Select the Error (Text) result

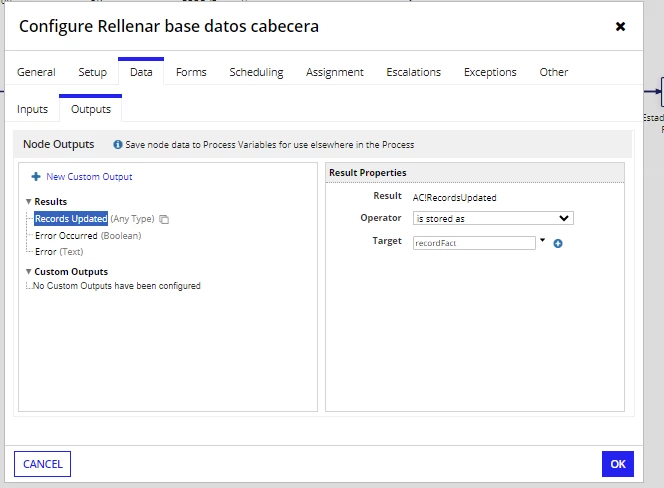[x=59, y=252]
